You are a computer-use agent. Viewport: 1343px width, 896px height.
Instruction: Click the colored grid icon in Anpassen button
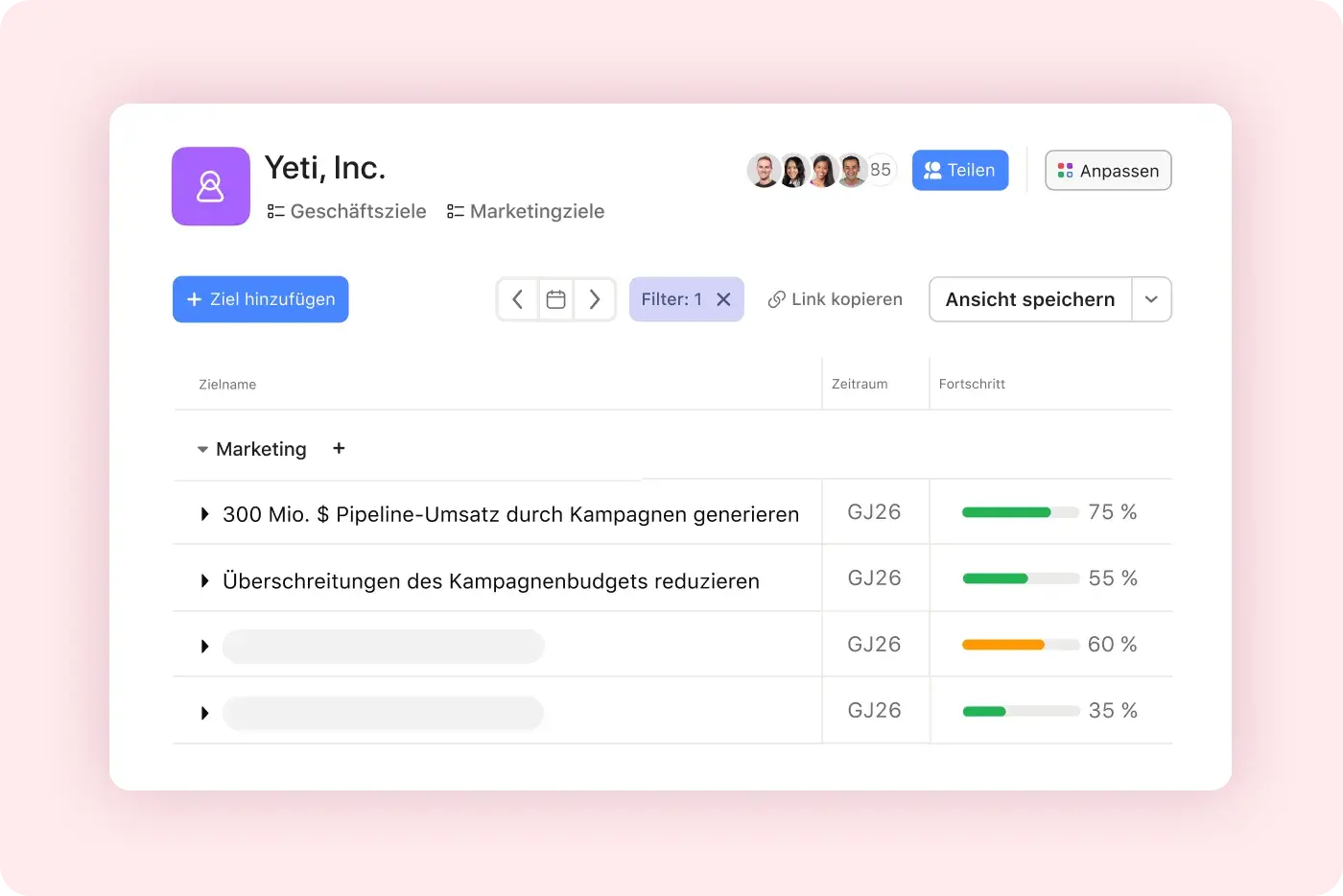tap(1065, 170)
